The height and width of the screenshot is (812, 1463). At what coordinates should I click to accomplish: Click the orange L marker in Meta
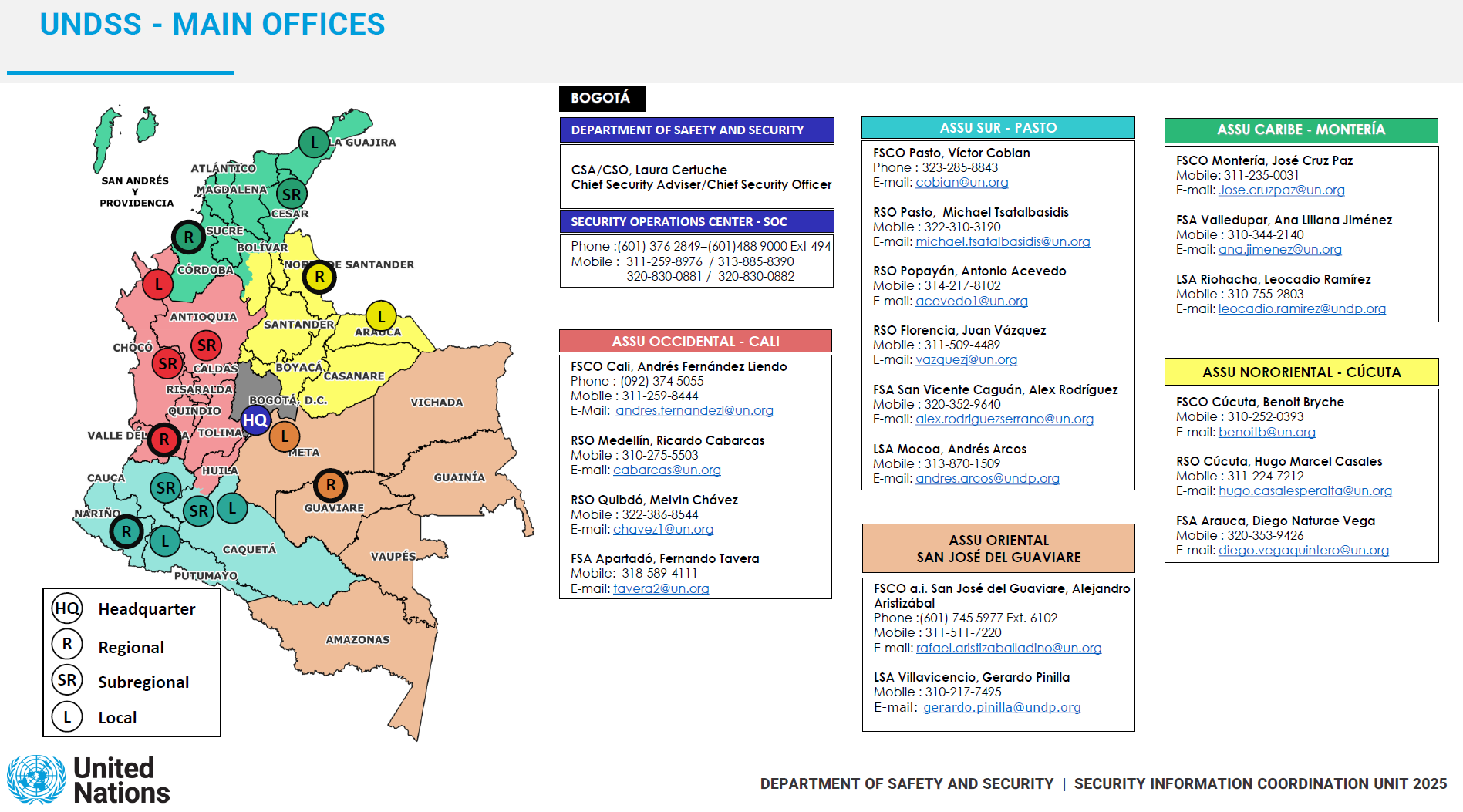285,436
